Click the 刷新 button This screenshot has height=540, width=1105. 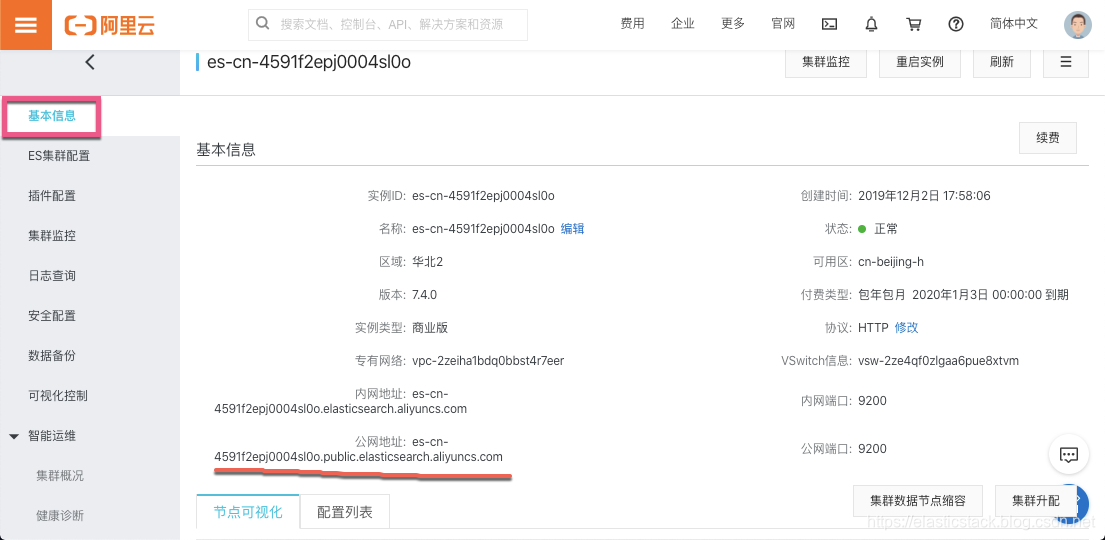[1001, 62]
